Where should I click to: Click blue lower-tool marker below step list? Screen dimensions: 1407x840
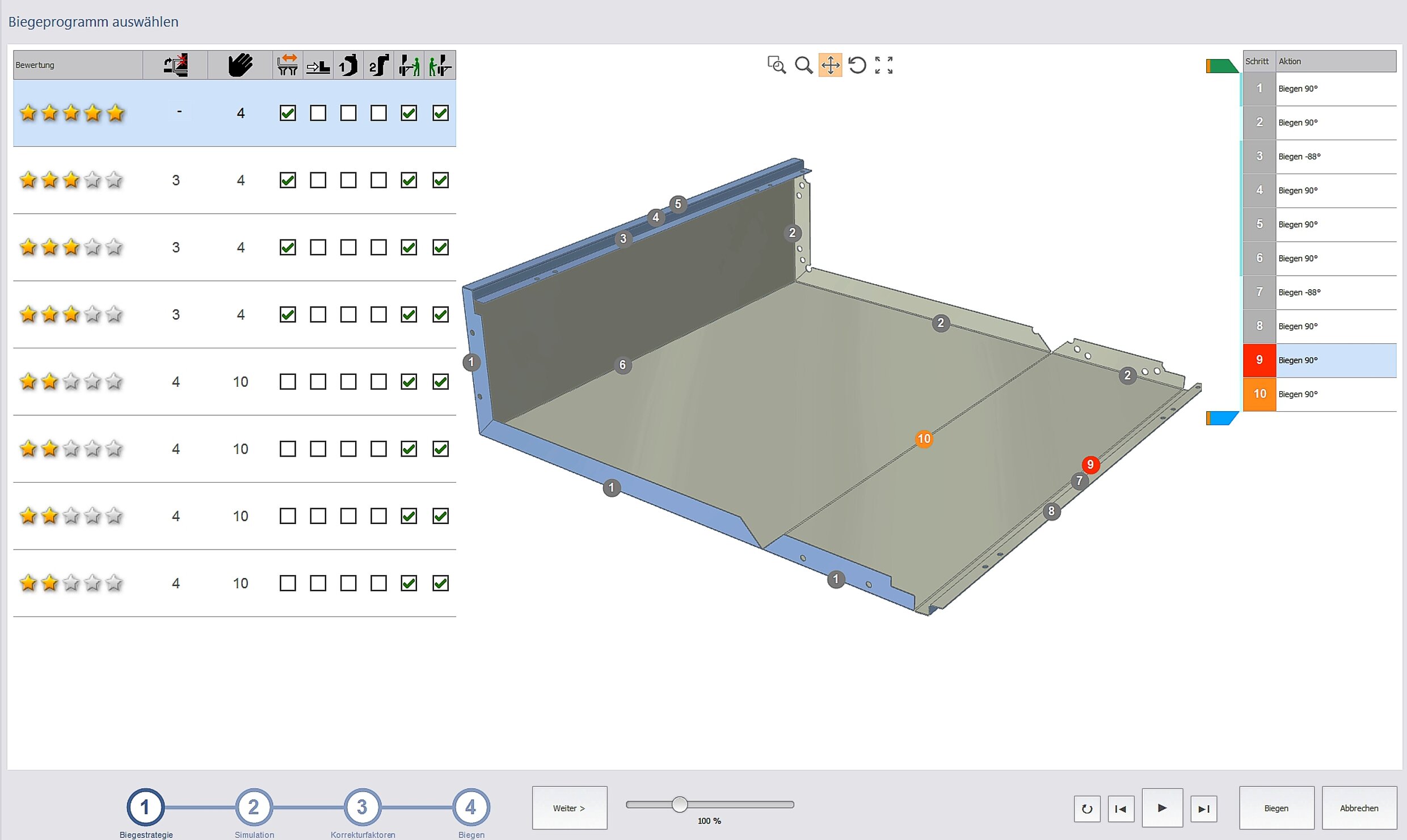tap(1221, 418)
